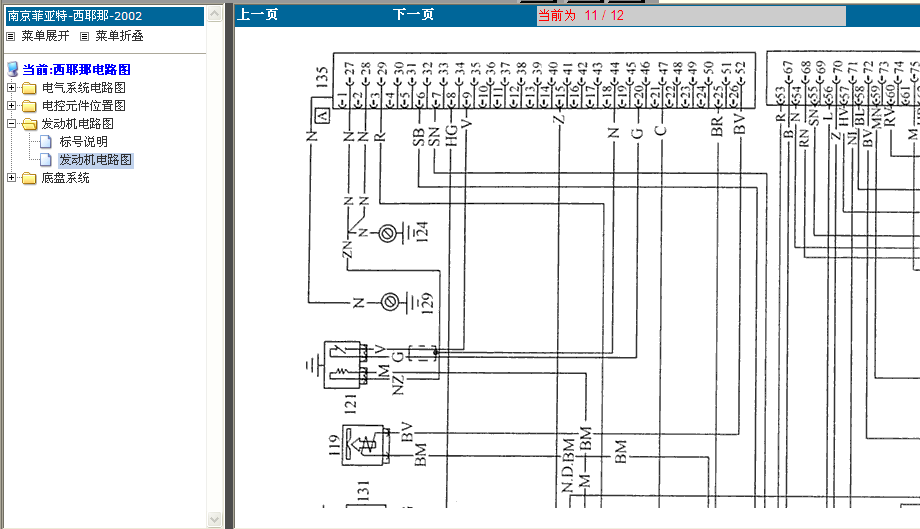
Task: Expand the 电控元件位置图 folder
Action: click(11, 106)
